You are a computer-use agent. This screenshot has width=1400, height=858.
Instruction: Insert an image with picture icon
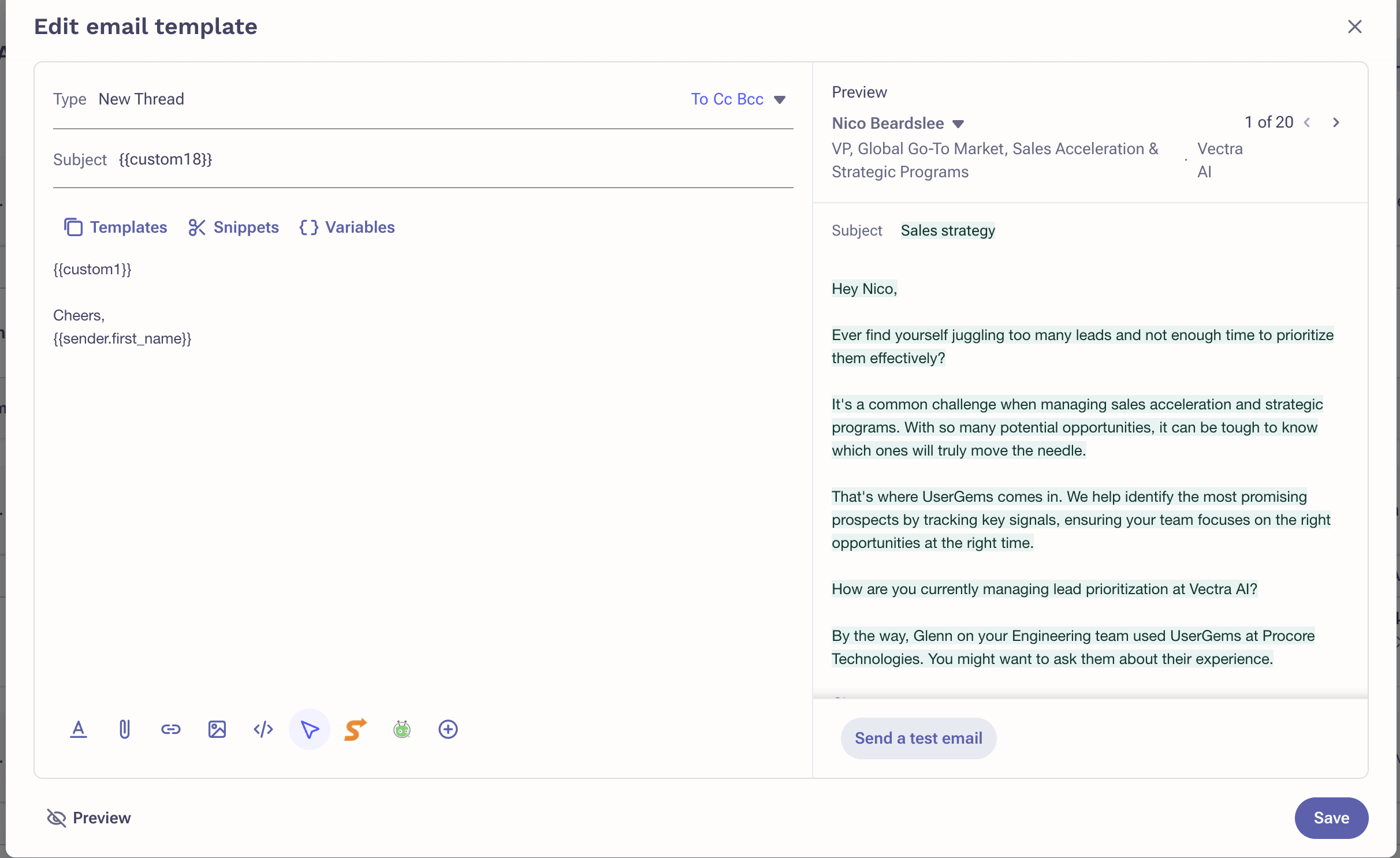pyautogui.click(x=217, y=729)
